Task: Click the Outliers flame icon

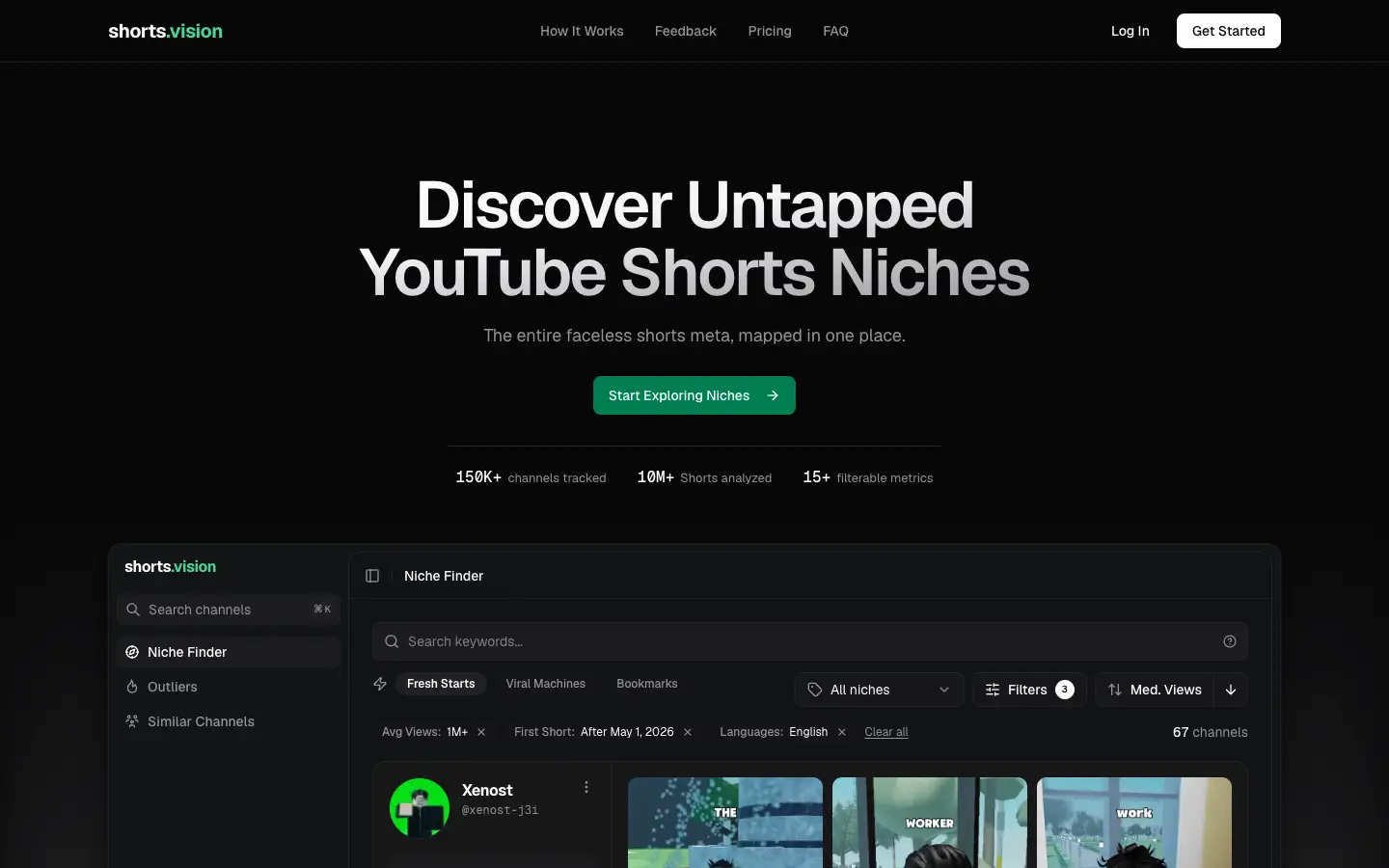Action: tap(132, 687)
